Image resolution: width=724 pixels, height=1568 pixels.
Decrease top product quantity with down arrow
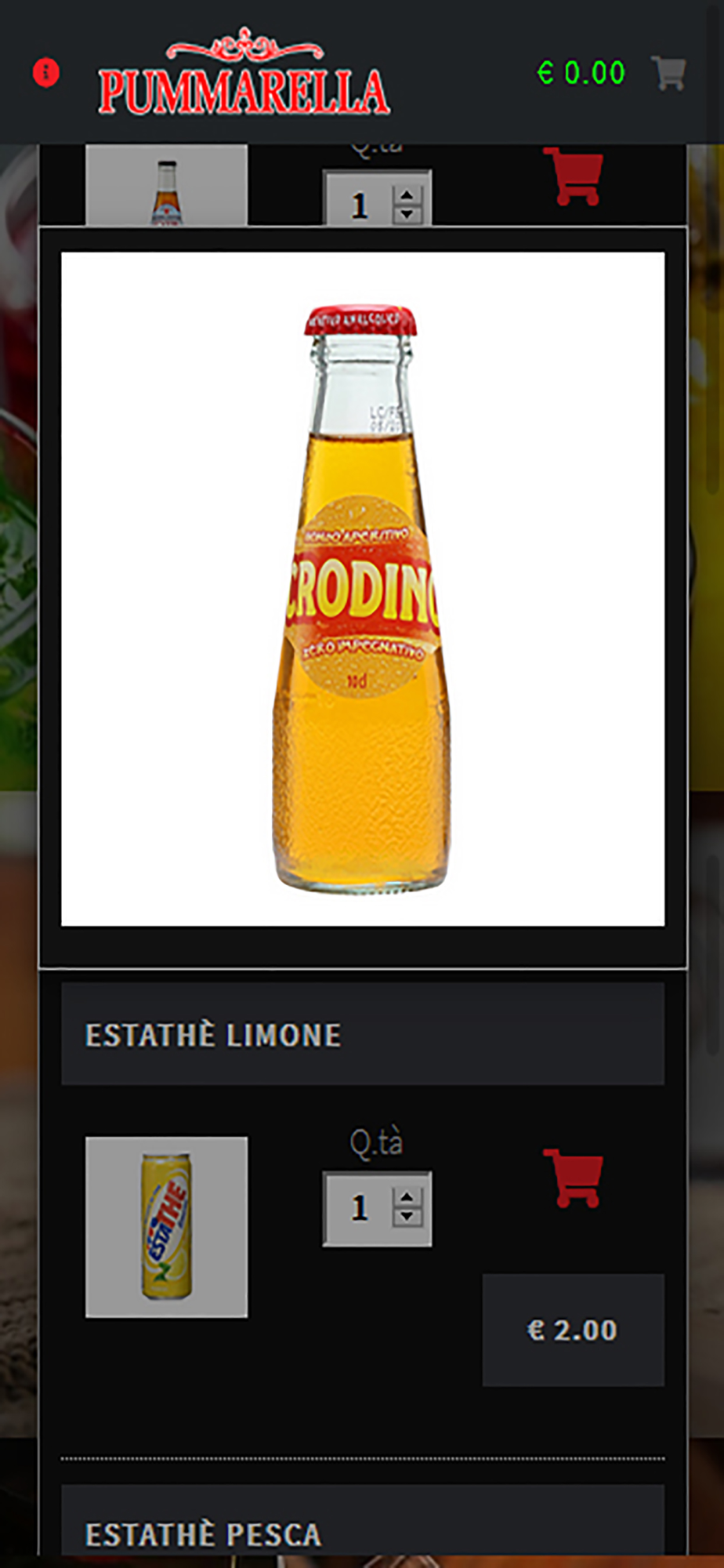pos(407,214)
